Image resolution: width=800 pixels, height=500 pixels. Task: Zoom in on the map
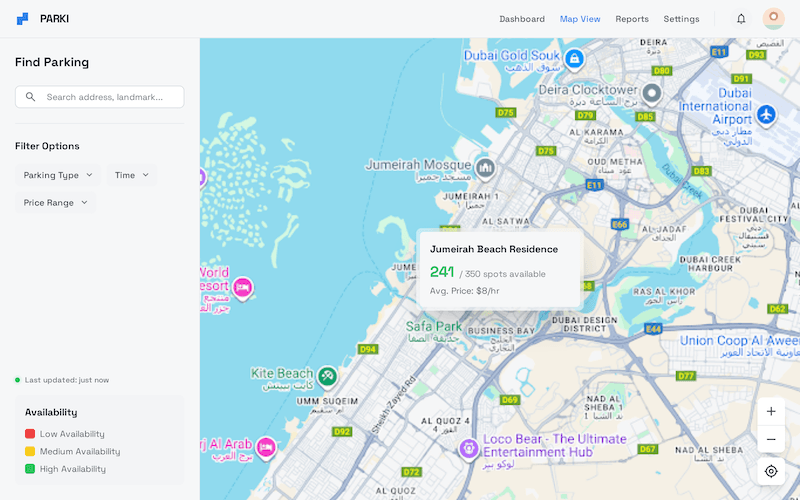(x=771, y=411)
